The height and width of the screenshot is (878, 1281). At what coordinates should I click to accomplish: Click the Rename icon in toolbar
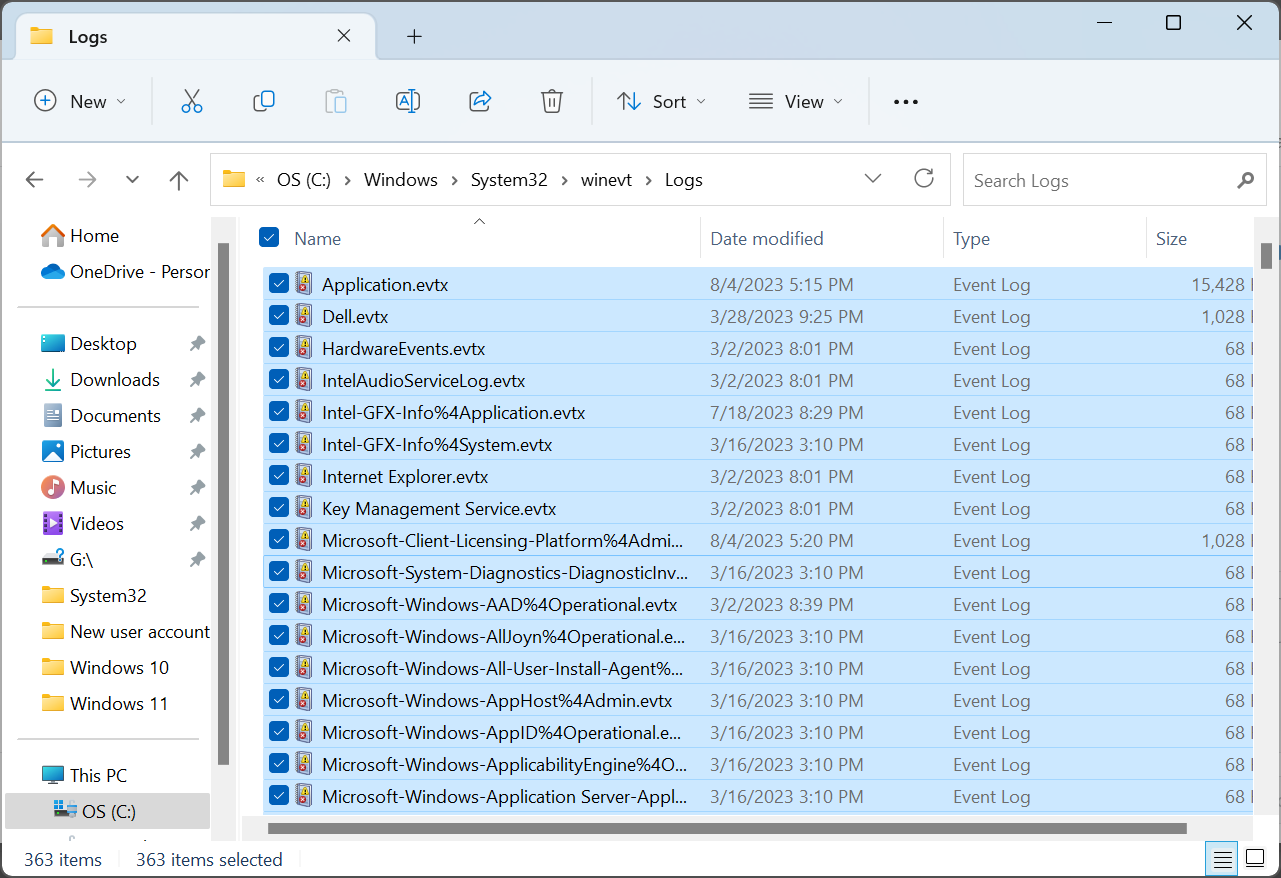coord(408,101)
